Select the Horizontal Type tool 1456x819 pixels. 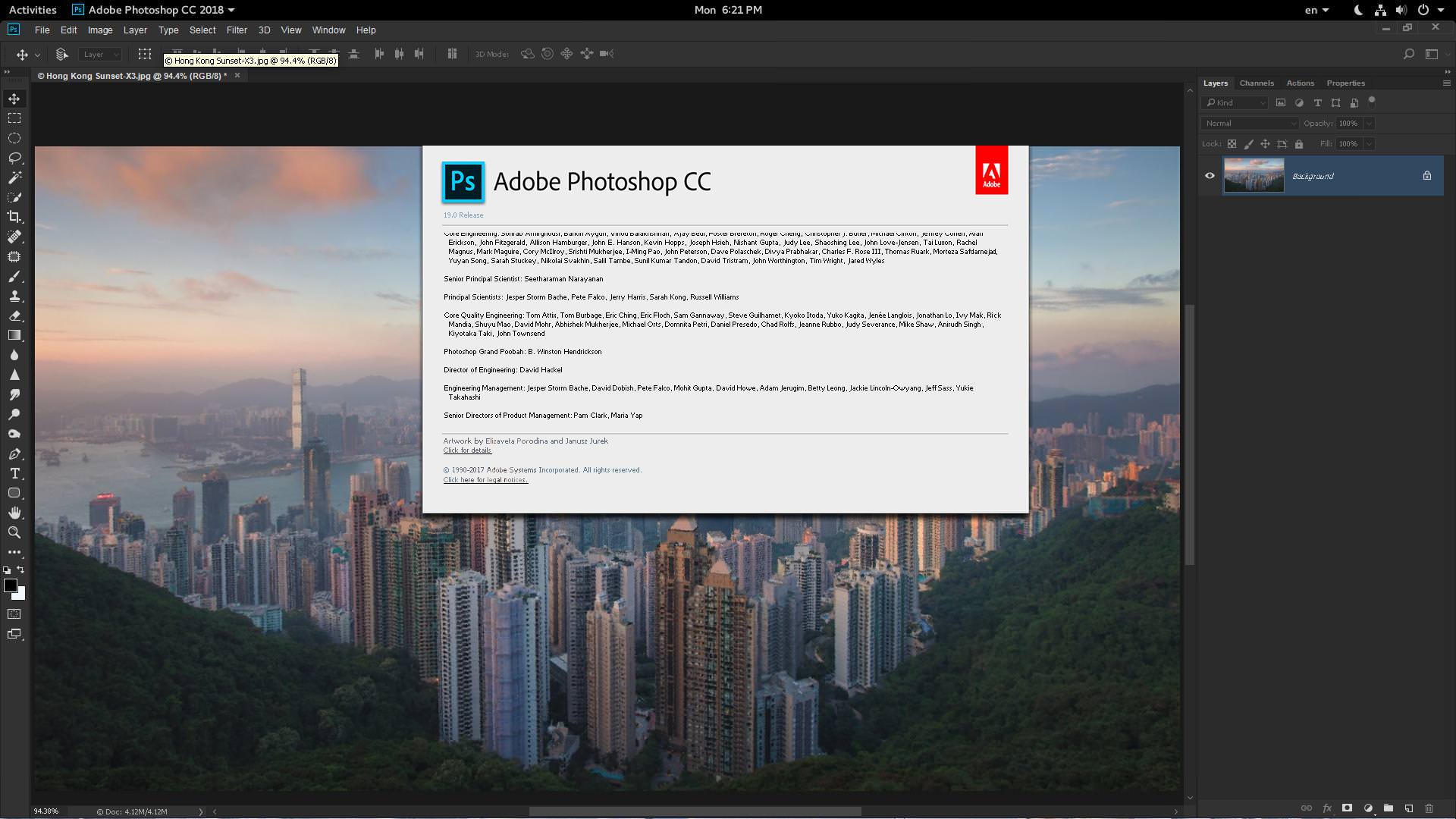coord(14,473)
